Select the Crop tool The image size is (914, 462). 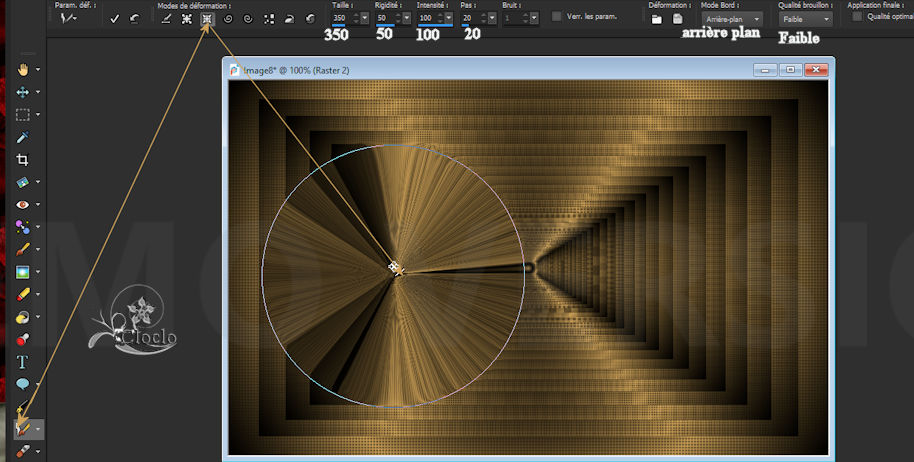pos(22,159)
